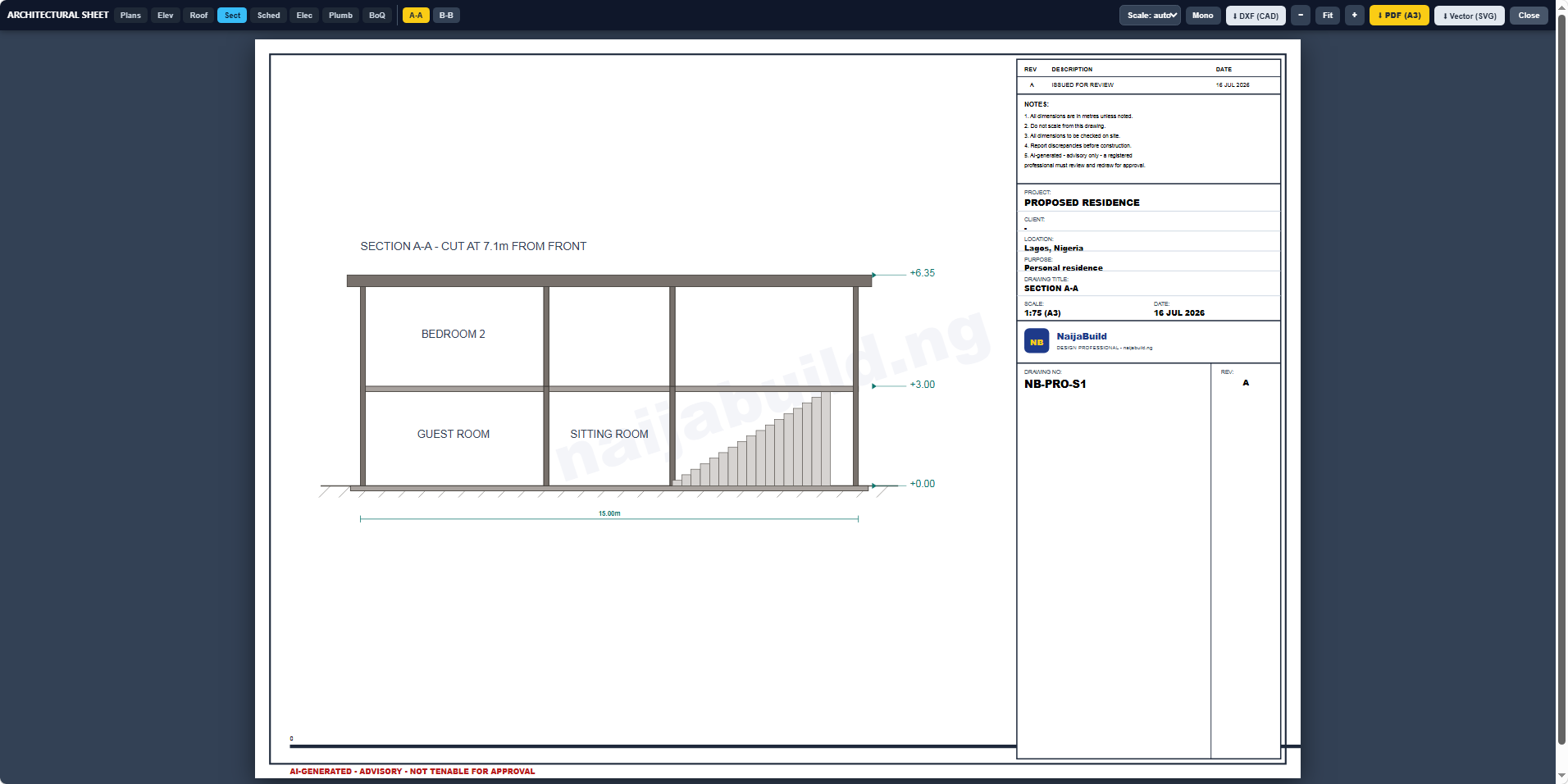Viewport: 1568px width, 784px height.
Task: Click the ISSUED FOR REVIEW revision row
Action: point(1148,85)
